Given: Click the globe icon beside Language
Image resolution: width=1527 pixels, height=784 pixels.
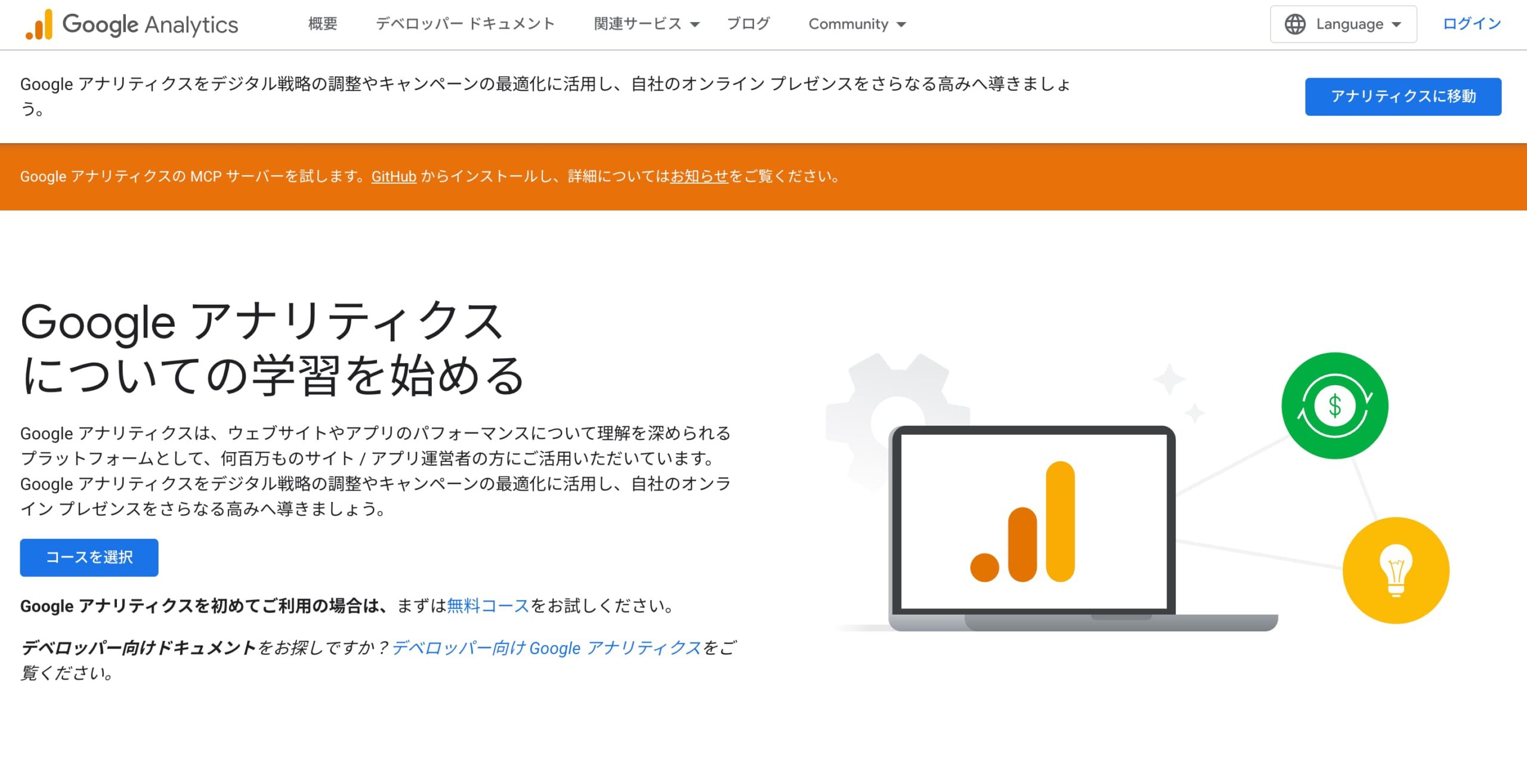Looking at the screenshot, I should click(x=1295, y=24).
